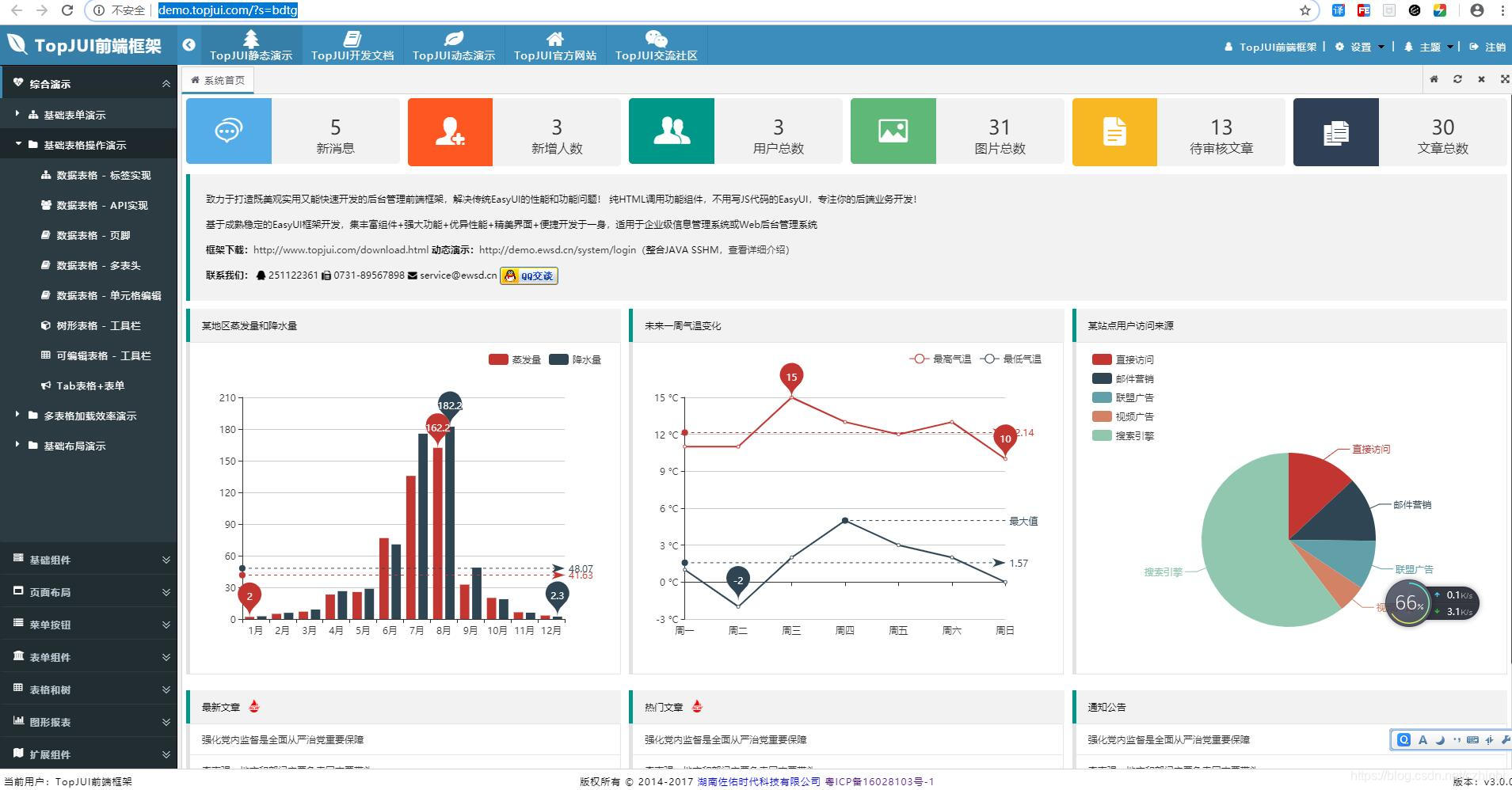Expand the 扩展组件 accordion section
The width and height of the screenshot is (1512, 790).
pos(89,754)
